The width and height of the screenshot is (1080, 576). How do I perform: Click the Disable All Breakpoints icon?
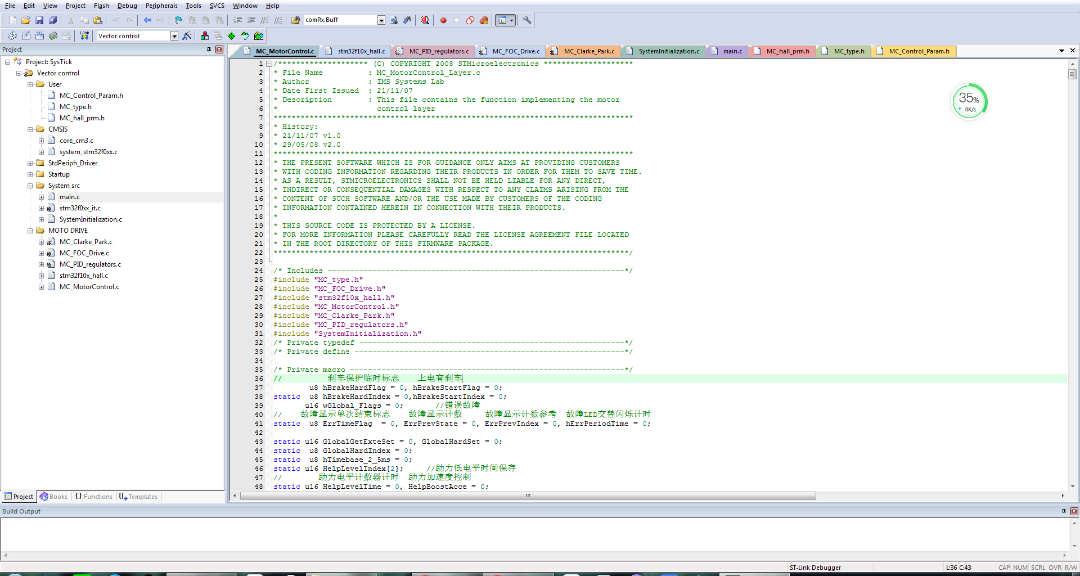tap(470, 20)
